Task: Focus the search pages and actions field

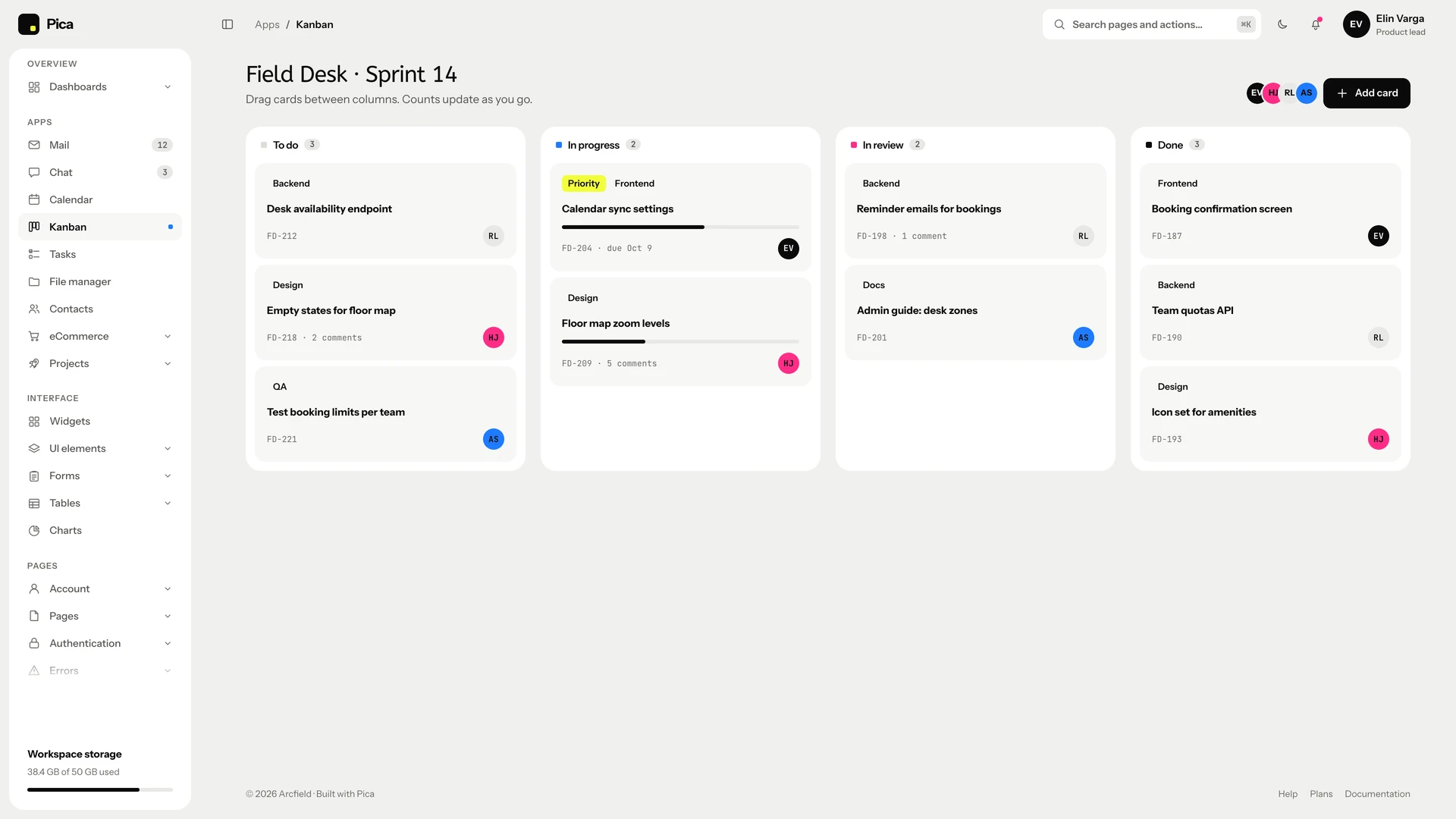Action: click(1152, 24)
